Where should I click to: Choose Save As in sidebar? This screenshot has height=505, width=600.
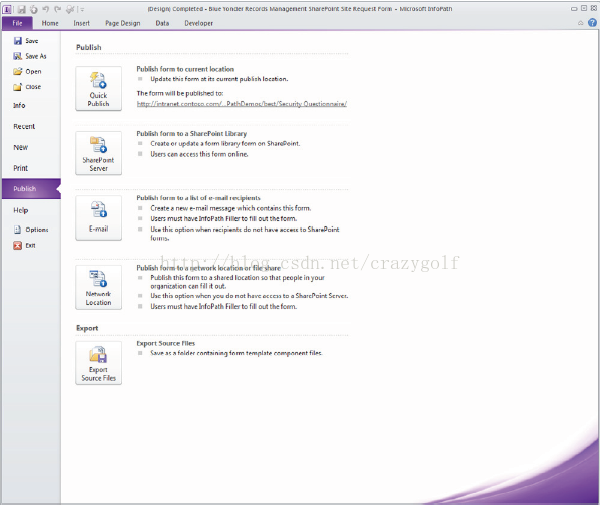pyautogui.click(x=29, y=56)
